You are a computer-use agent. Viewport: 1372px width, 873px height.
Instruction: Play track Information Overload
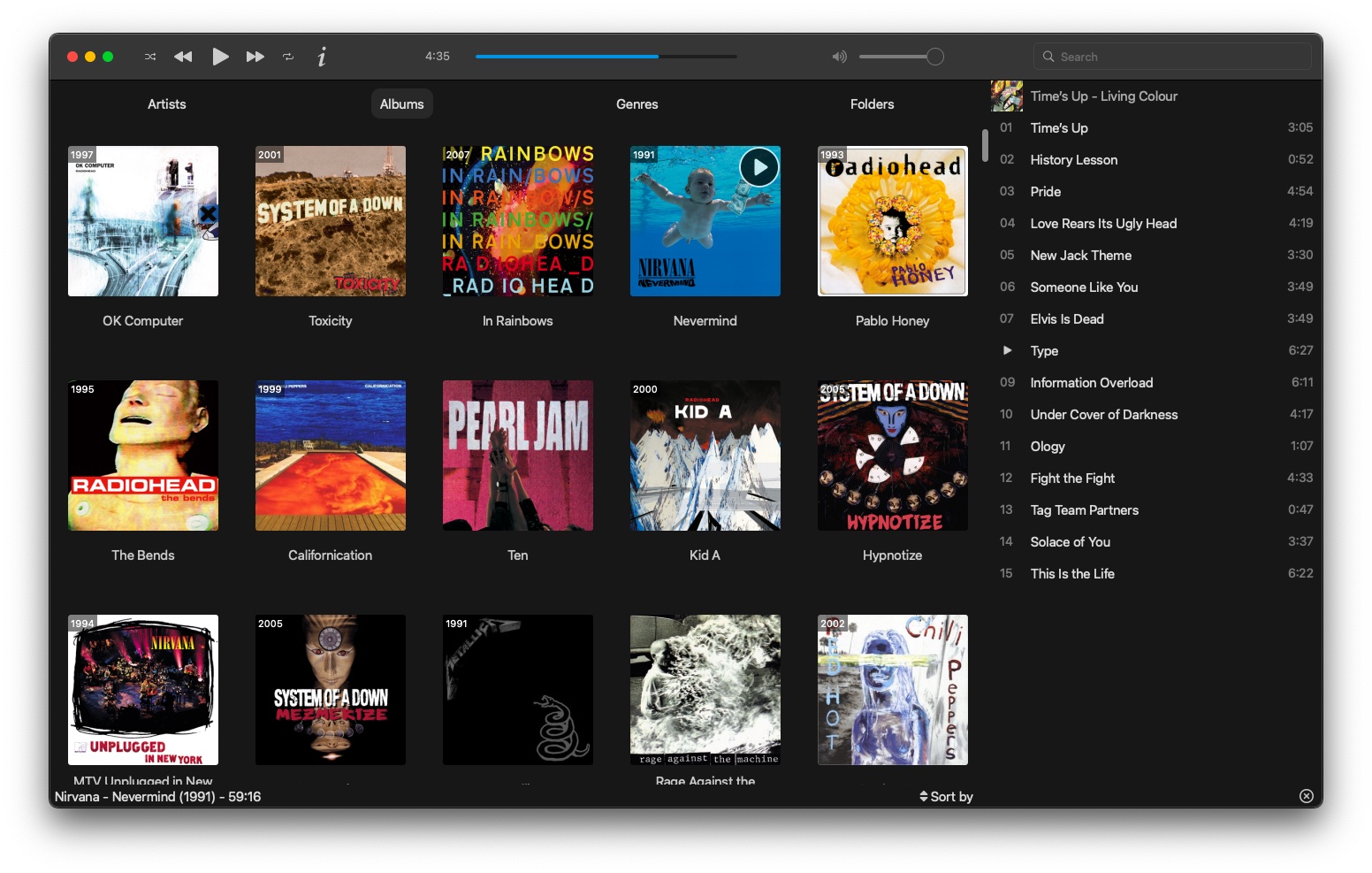1155,382
